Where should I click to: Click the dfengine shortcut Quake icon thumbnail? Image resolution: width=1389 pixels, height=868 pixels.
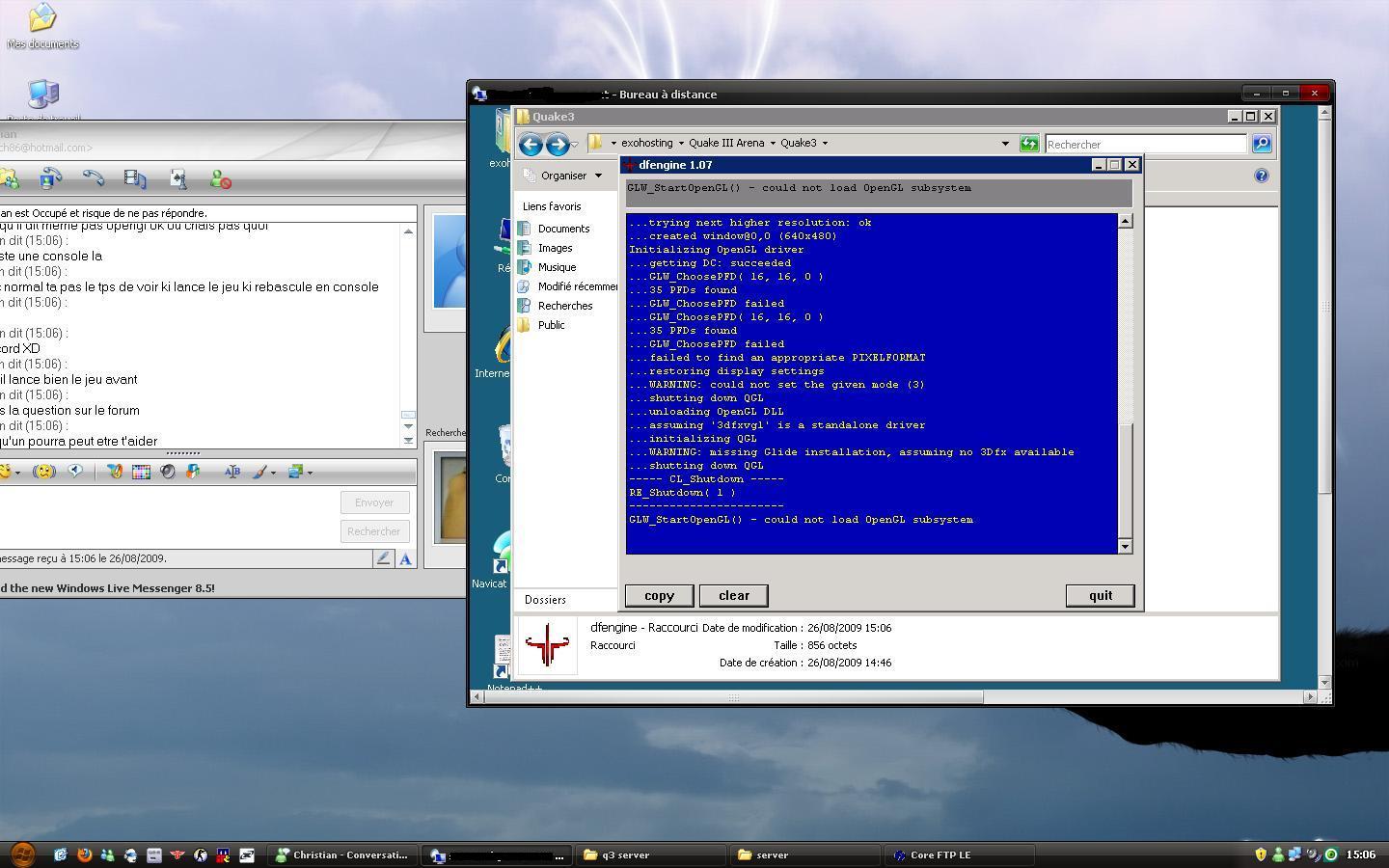point(547,645)
